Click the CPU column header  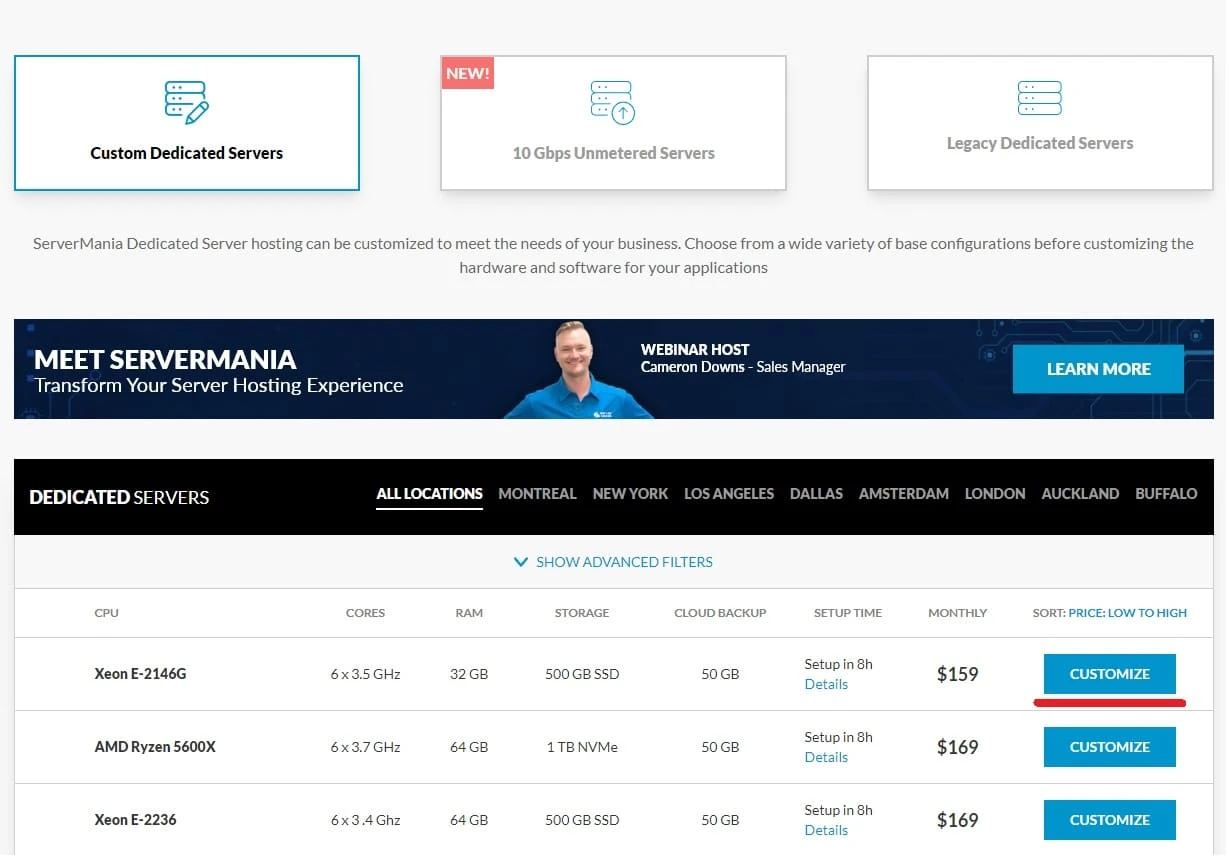106,613
